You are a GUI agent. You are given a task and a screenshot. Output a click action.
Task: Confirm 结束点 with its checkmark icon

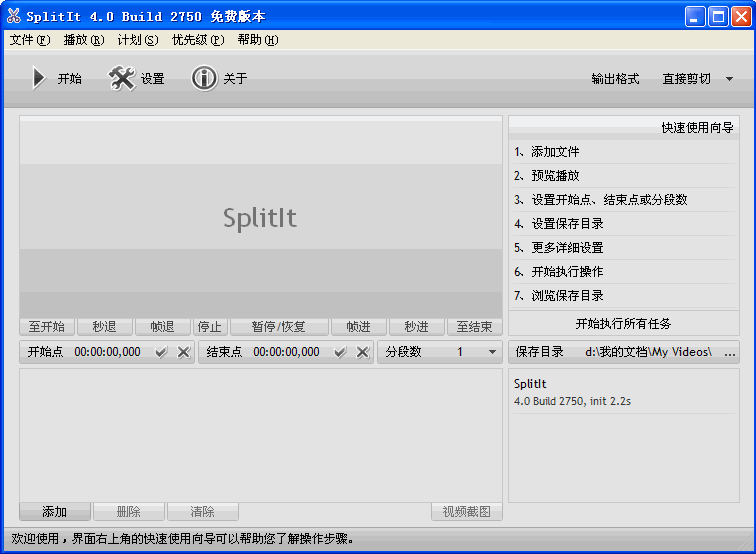coord(340,352)
